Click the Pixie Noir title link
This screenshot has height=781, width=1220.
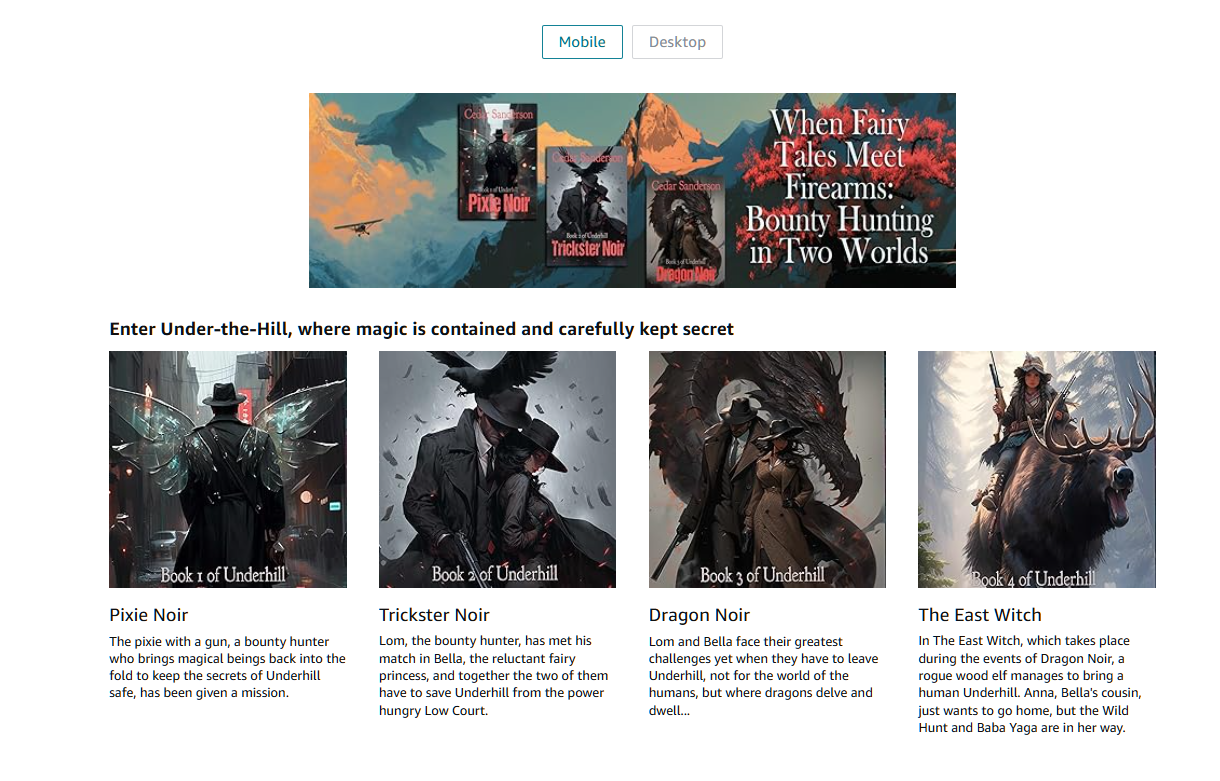tap(149, 615)
